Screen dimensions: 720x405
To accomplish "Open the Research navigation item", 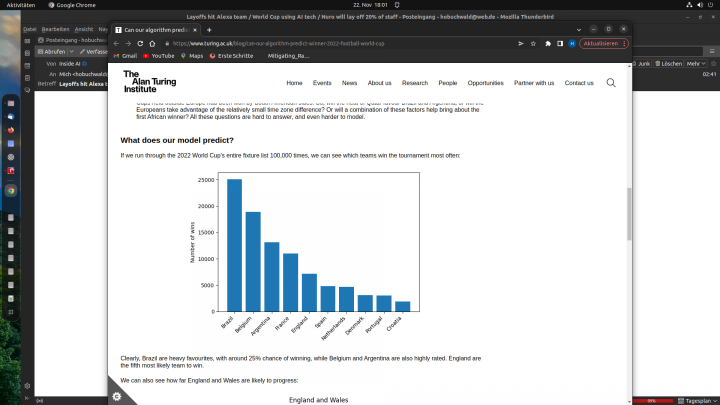I will (x=414, y=83).
